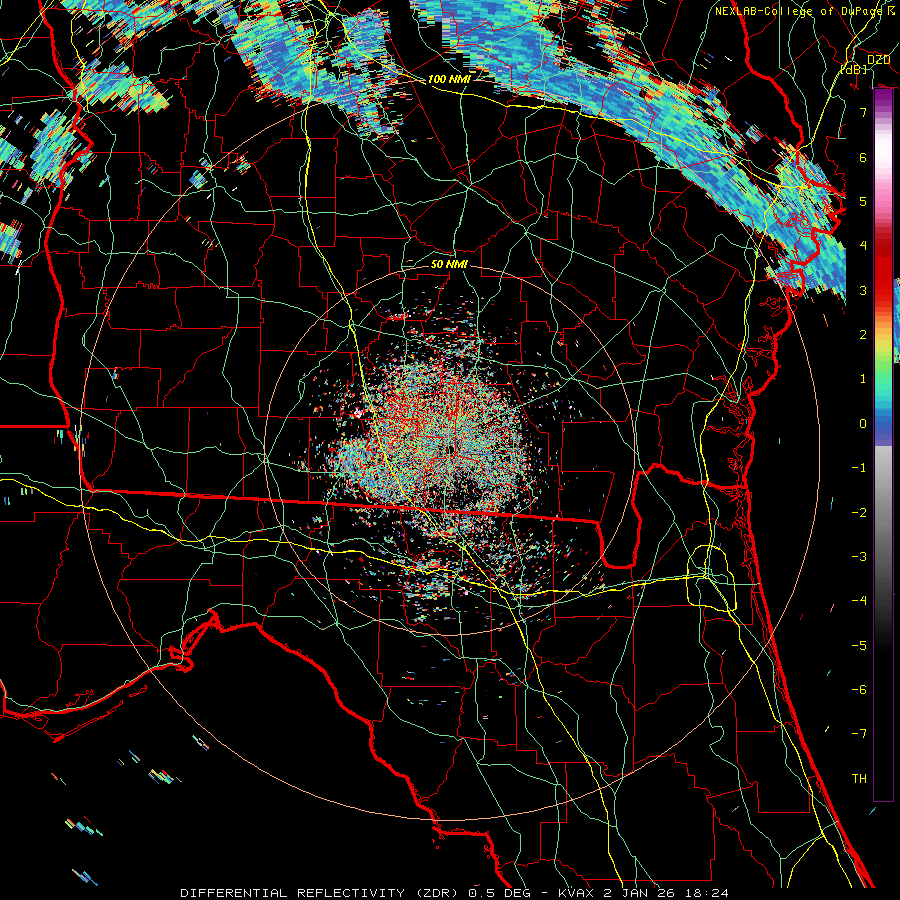The height and width of the screenshot is (900, 900).
Task: Select the -6 scale value
Action: 859,689
